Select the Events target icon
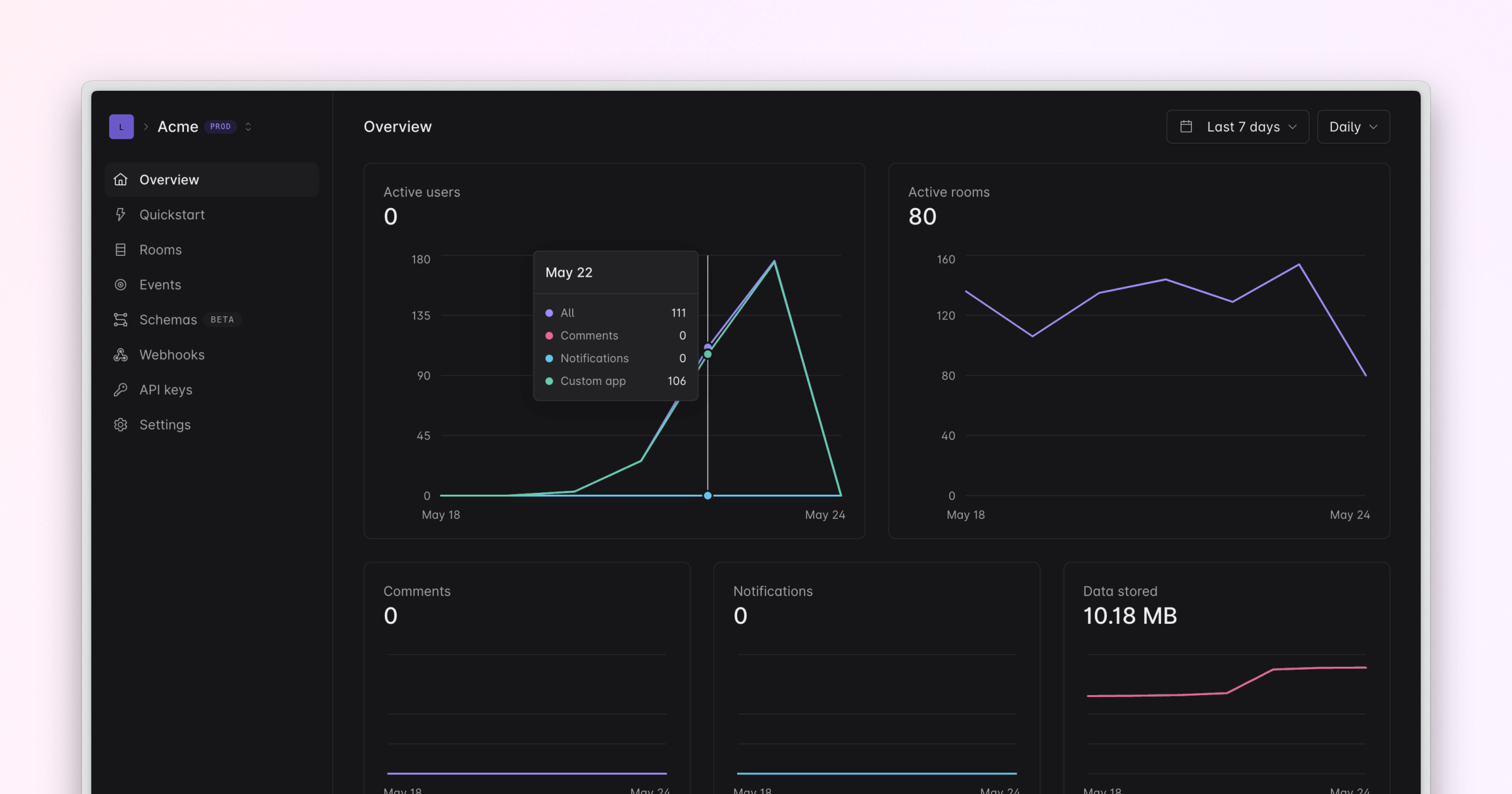This screenshot has height=794, width=1512. click(121, 284)
